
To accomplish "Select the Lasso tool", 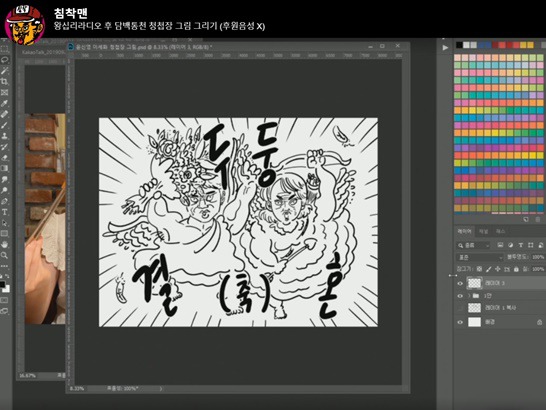I will (5, 60).
